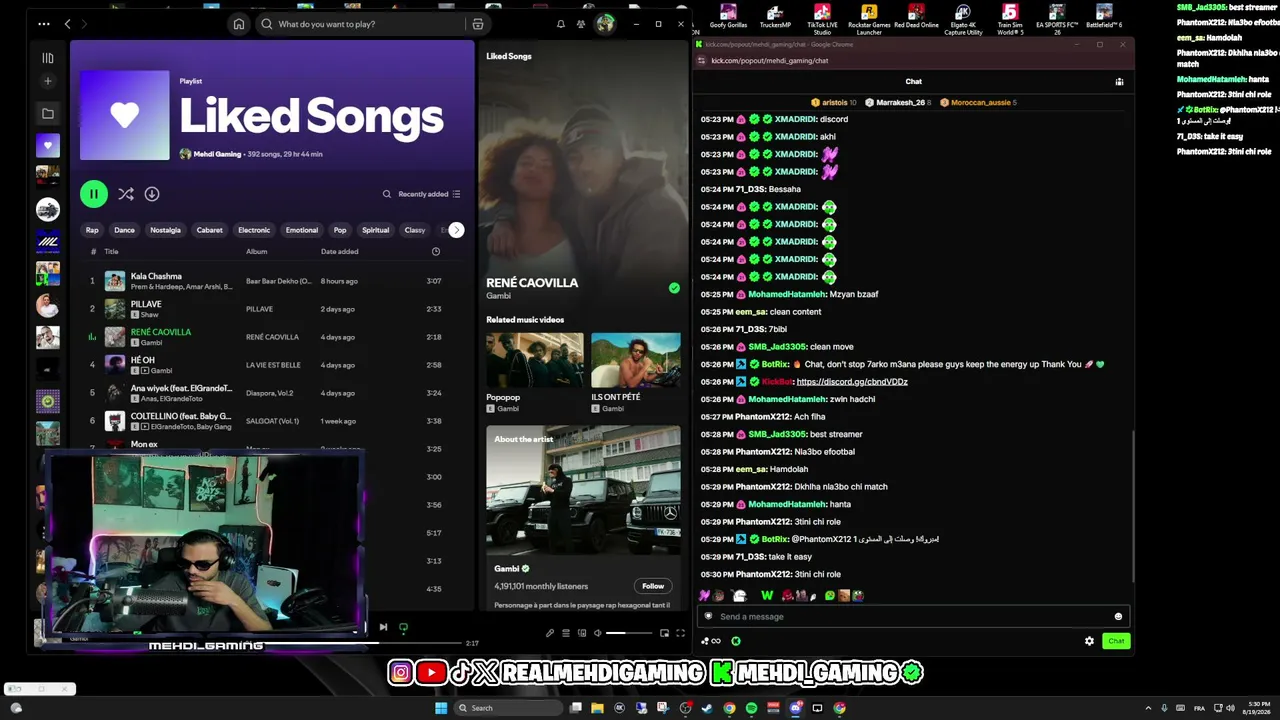Open Spotify Browse icon in search bar
This screenshot has height=720, width=1280.
pos(478,24)
